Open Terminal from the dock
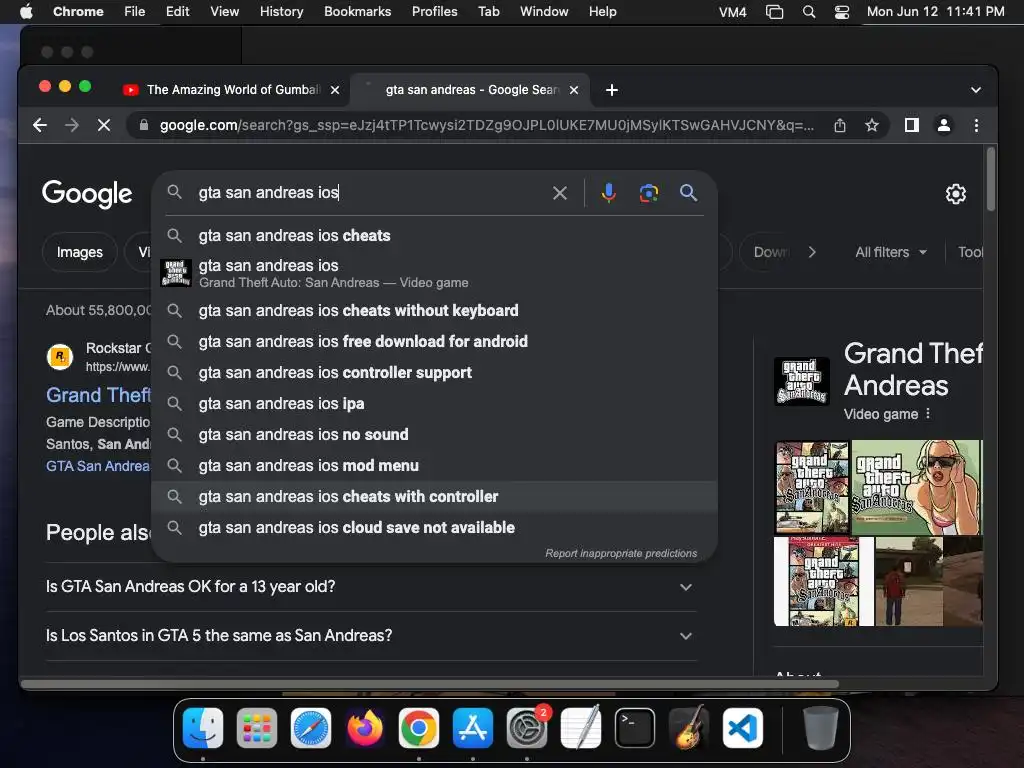The image size is (1024, 768). point(635,728)
